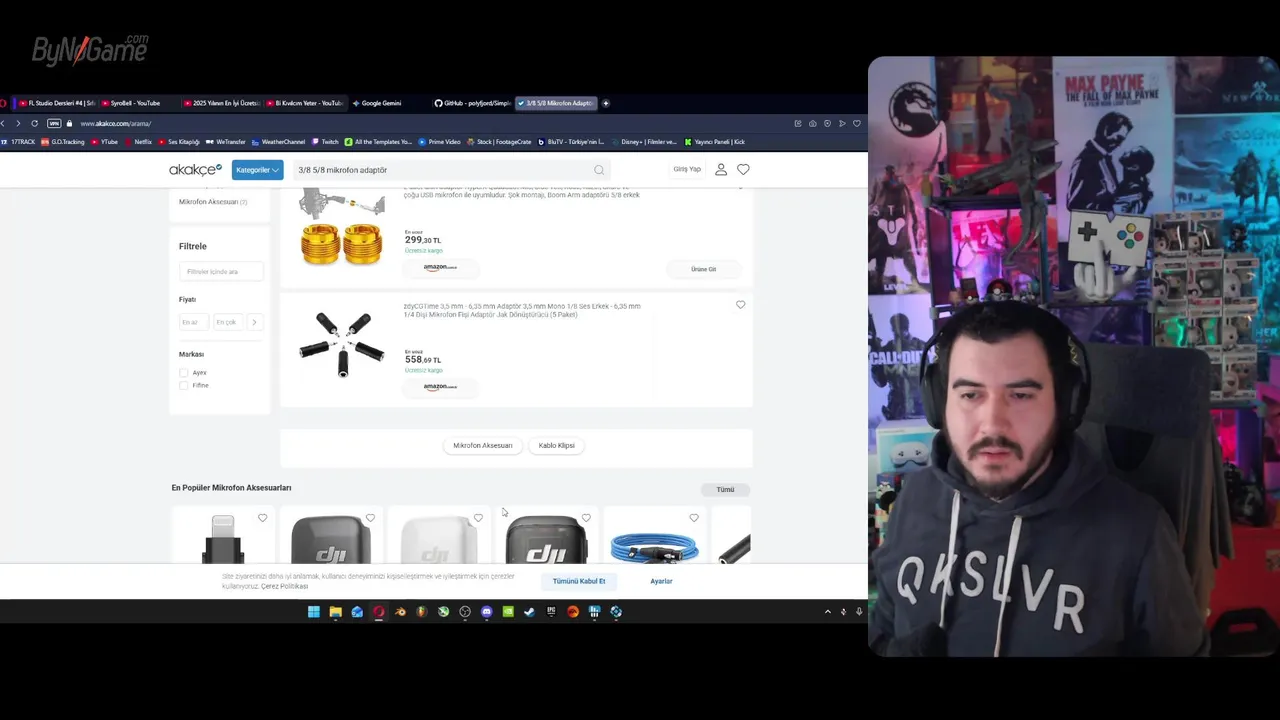Open Opera browser taskbar icon
This screenshot has height=720, width=1280.
coord(379,612)
